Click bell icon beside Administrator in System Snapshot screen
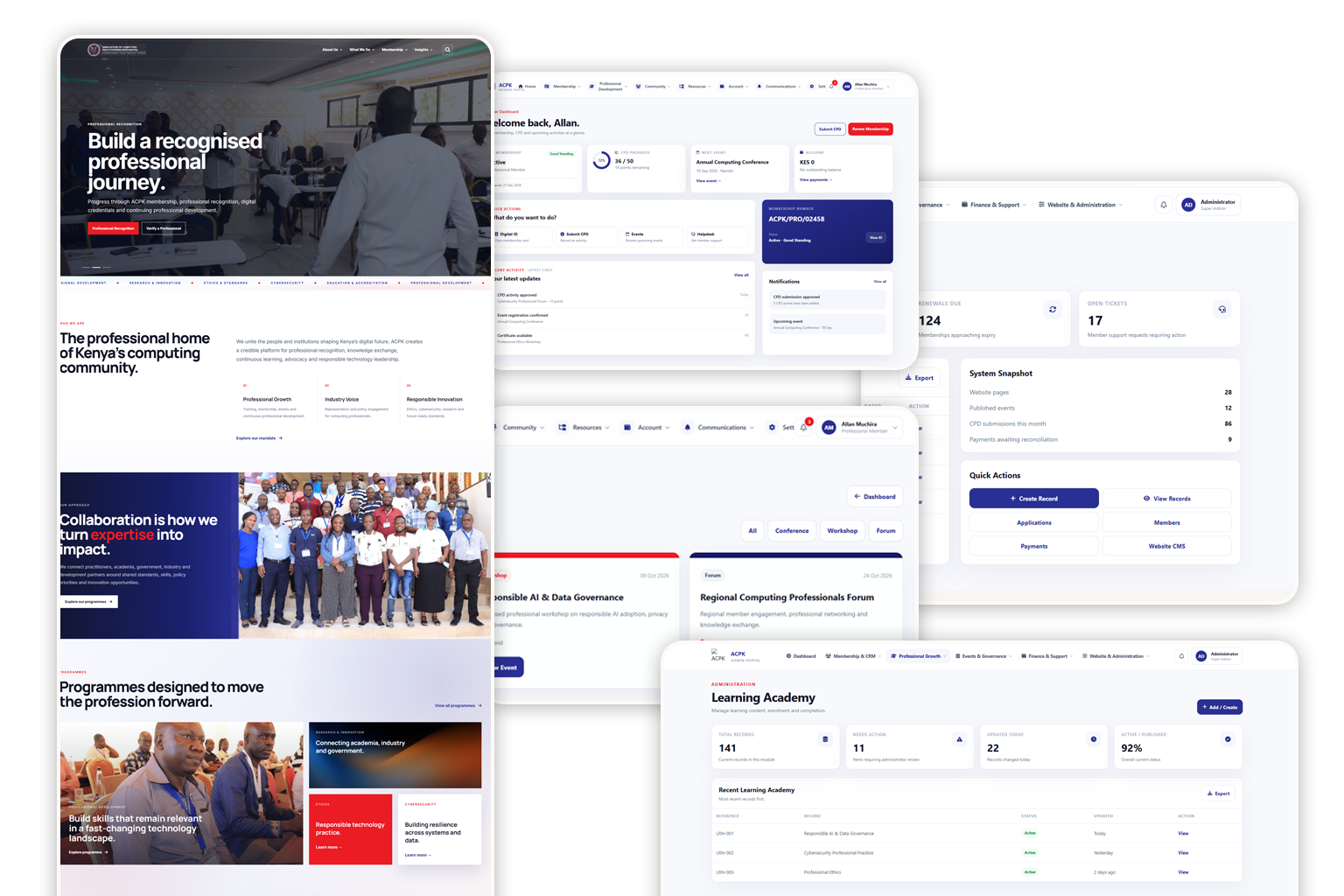1344x896 pixels. pyautogui.click(x=1164, y=205)
